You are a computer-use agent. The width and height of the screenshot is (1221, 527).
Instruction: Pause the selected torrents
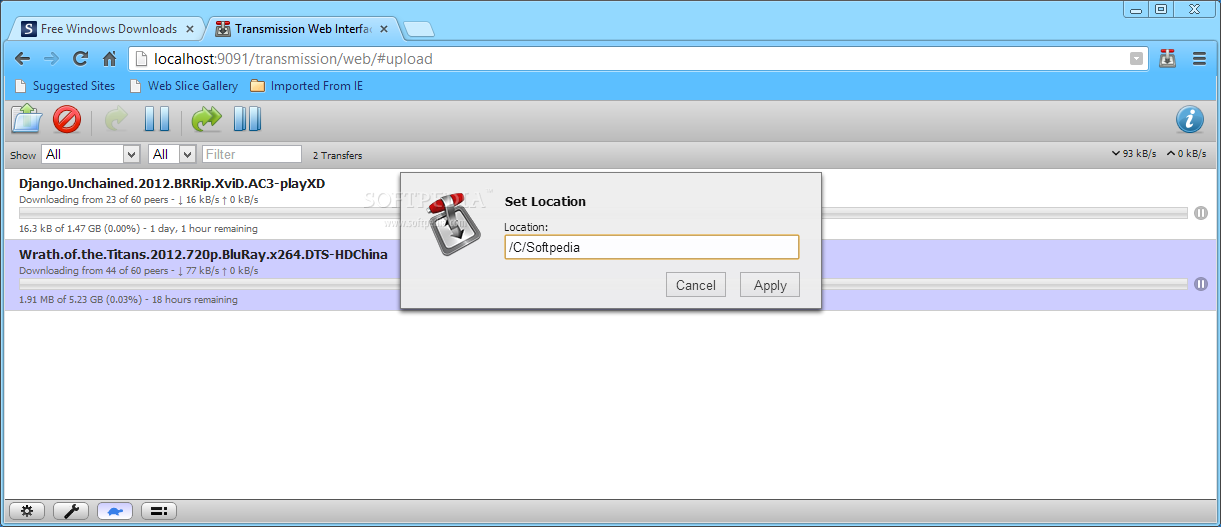[157, 120]
